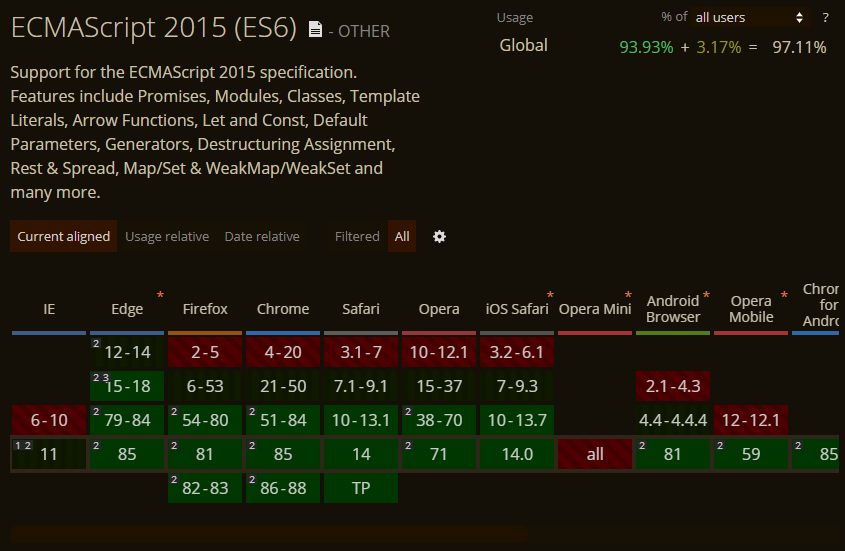Click the asterisk beside Opera Mini header
This screenshot has height=551, width=845.
(628, 295)
